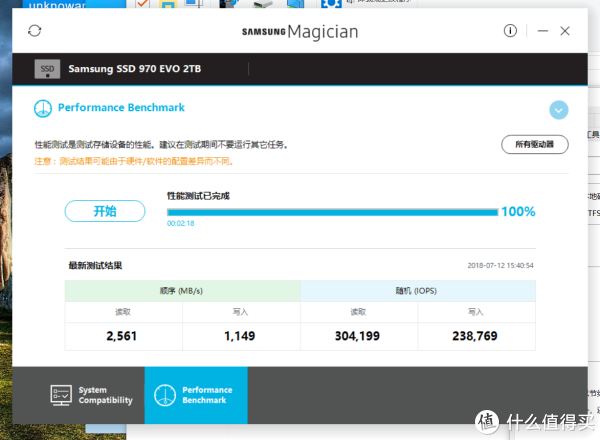
Task: Click the 100% progress value
Action: coord(518,212)
